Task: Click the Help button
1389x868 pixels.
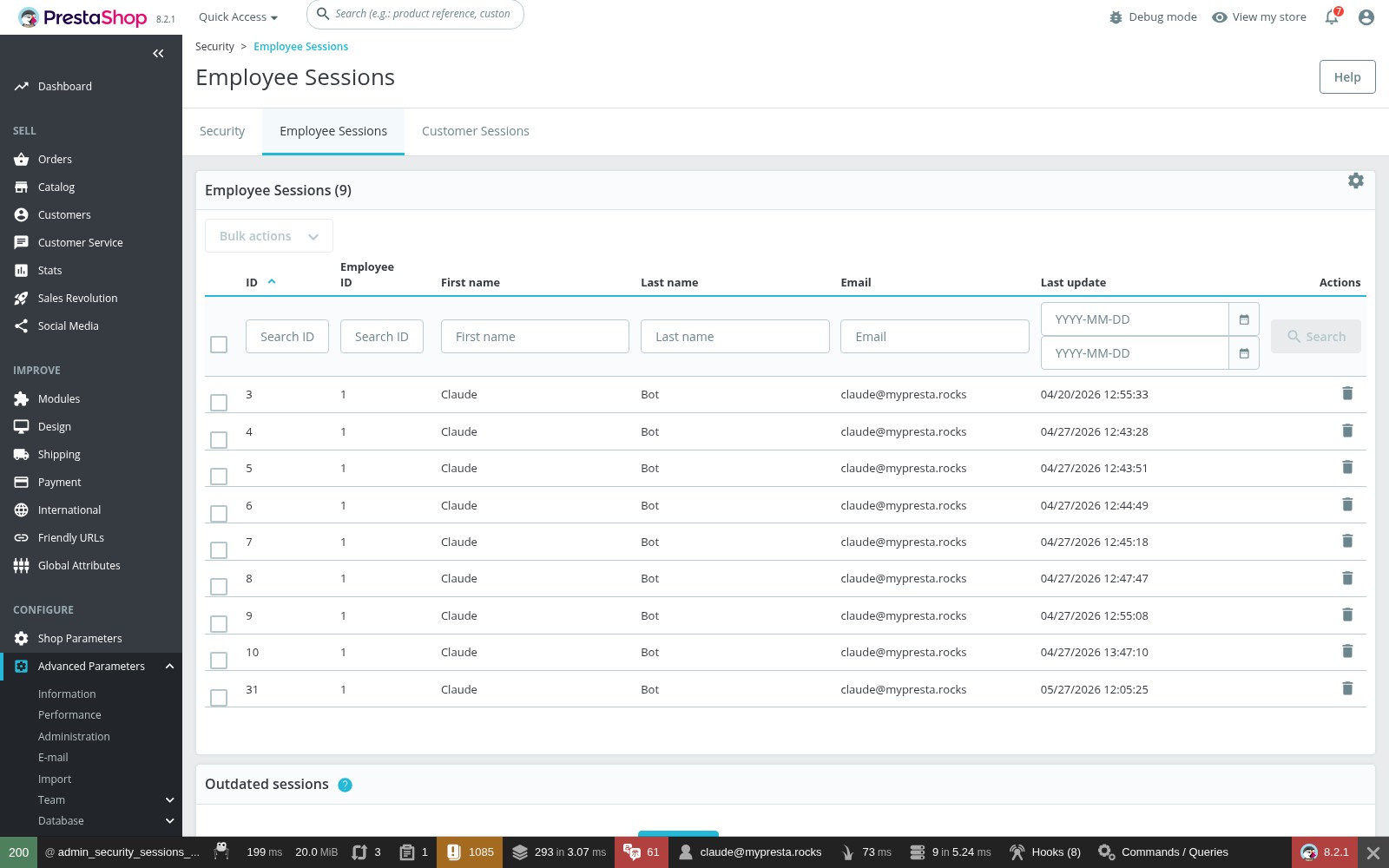Action: point(1347,77)
